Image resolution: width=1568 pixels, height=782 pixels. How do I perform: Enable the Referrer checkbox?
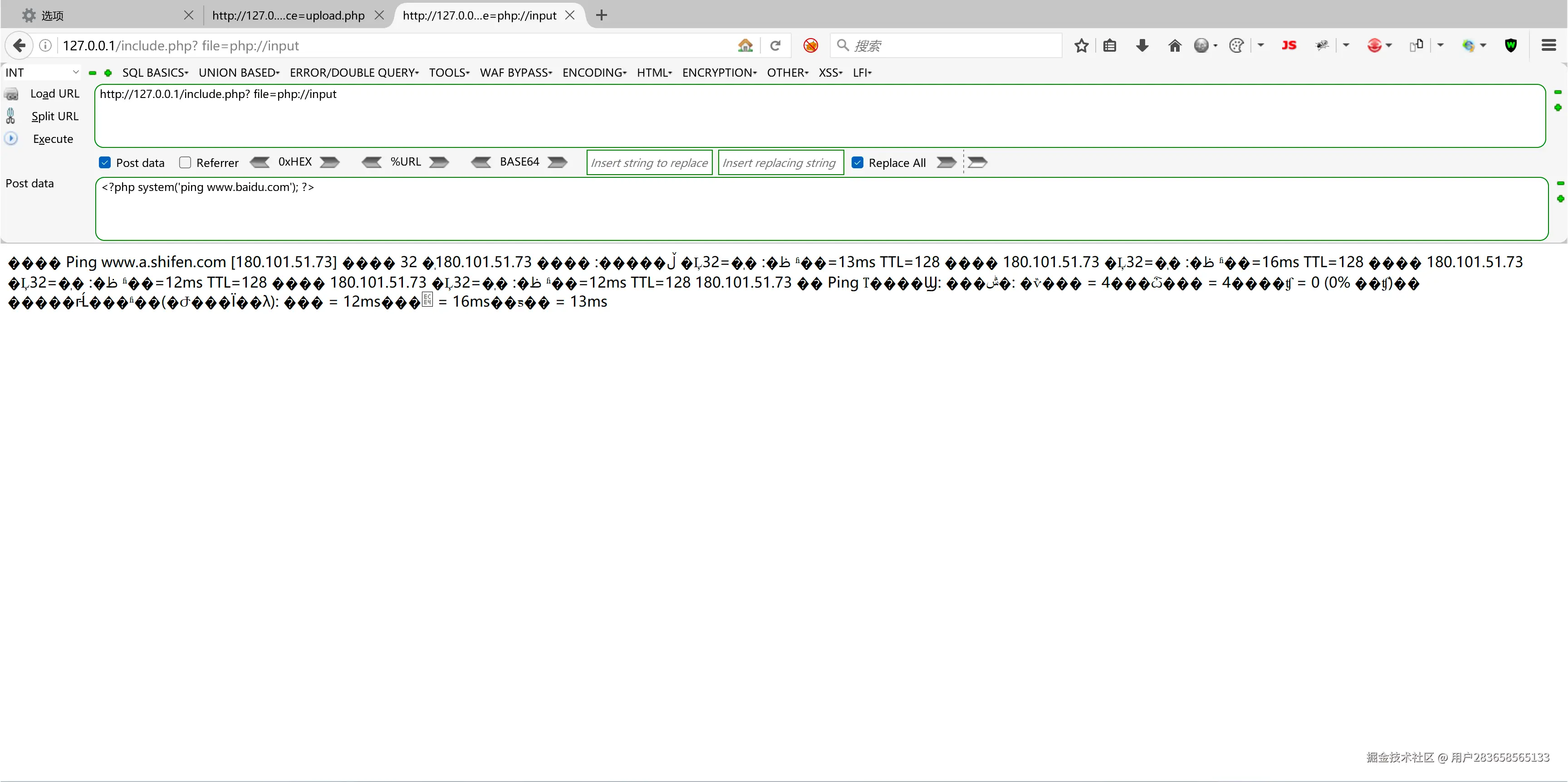click(x=185, y=162)
